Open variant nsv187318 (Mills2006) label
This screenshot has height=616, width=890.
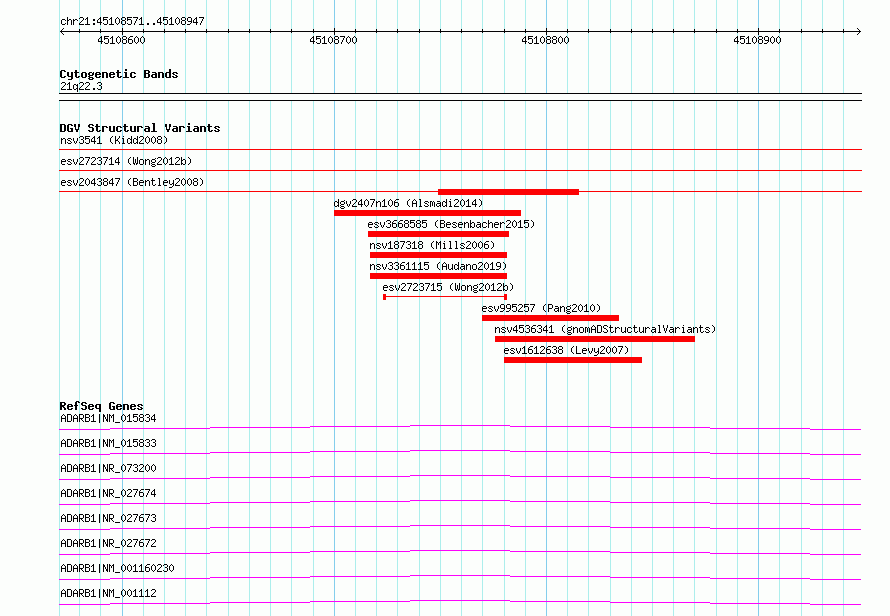click(x=432, y=245)
